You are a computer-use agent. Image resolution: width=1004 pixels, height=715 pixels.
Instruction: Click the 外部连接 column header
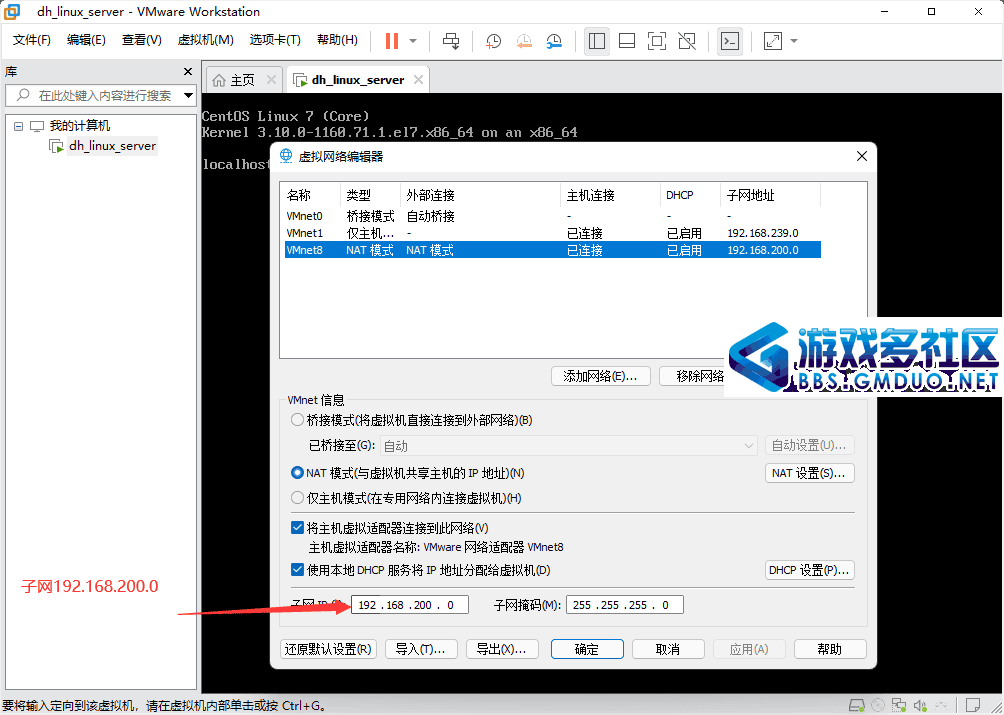(x=480, y=195)
